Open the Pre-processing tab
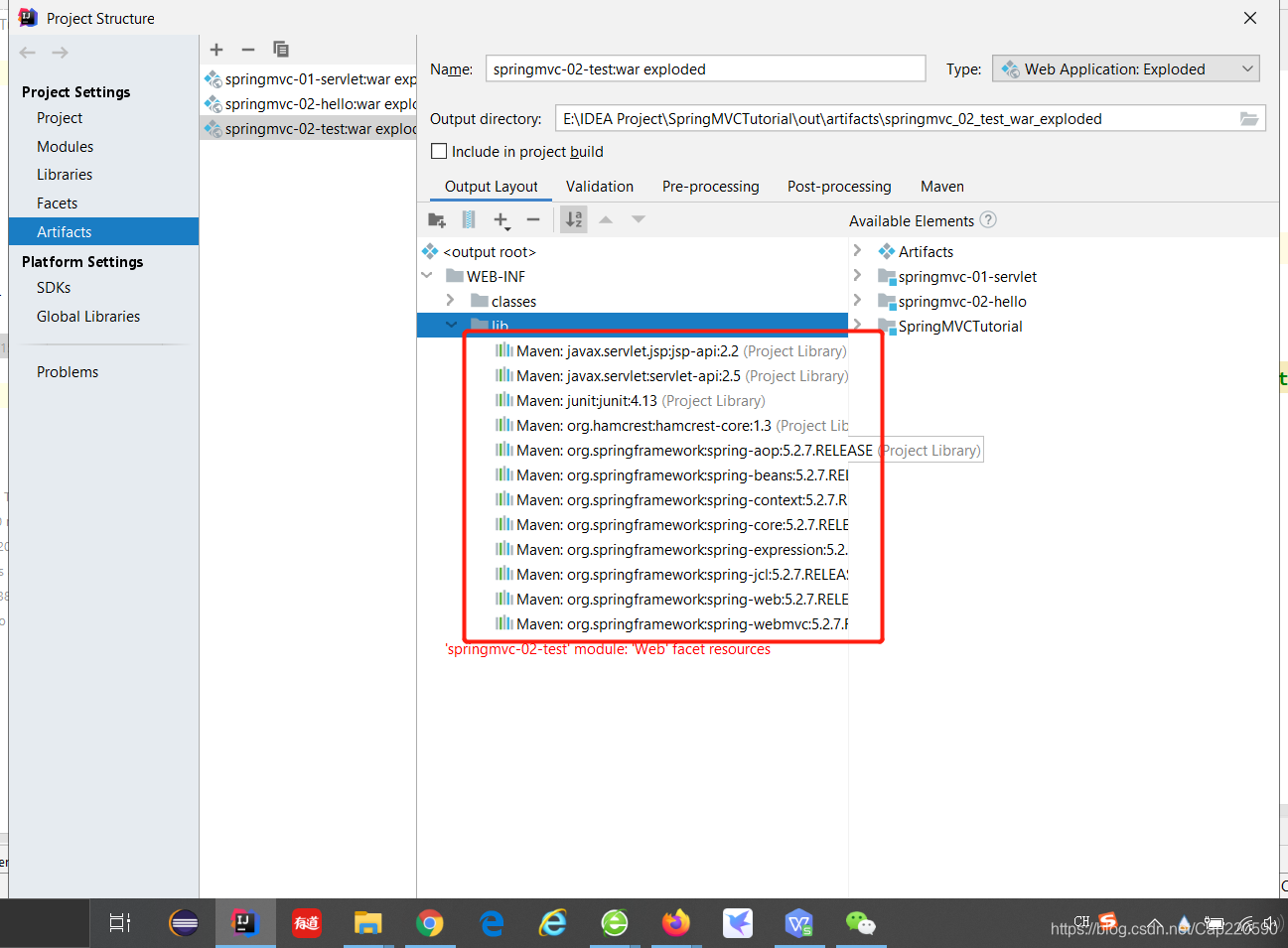 pos(711,187)
